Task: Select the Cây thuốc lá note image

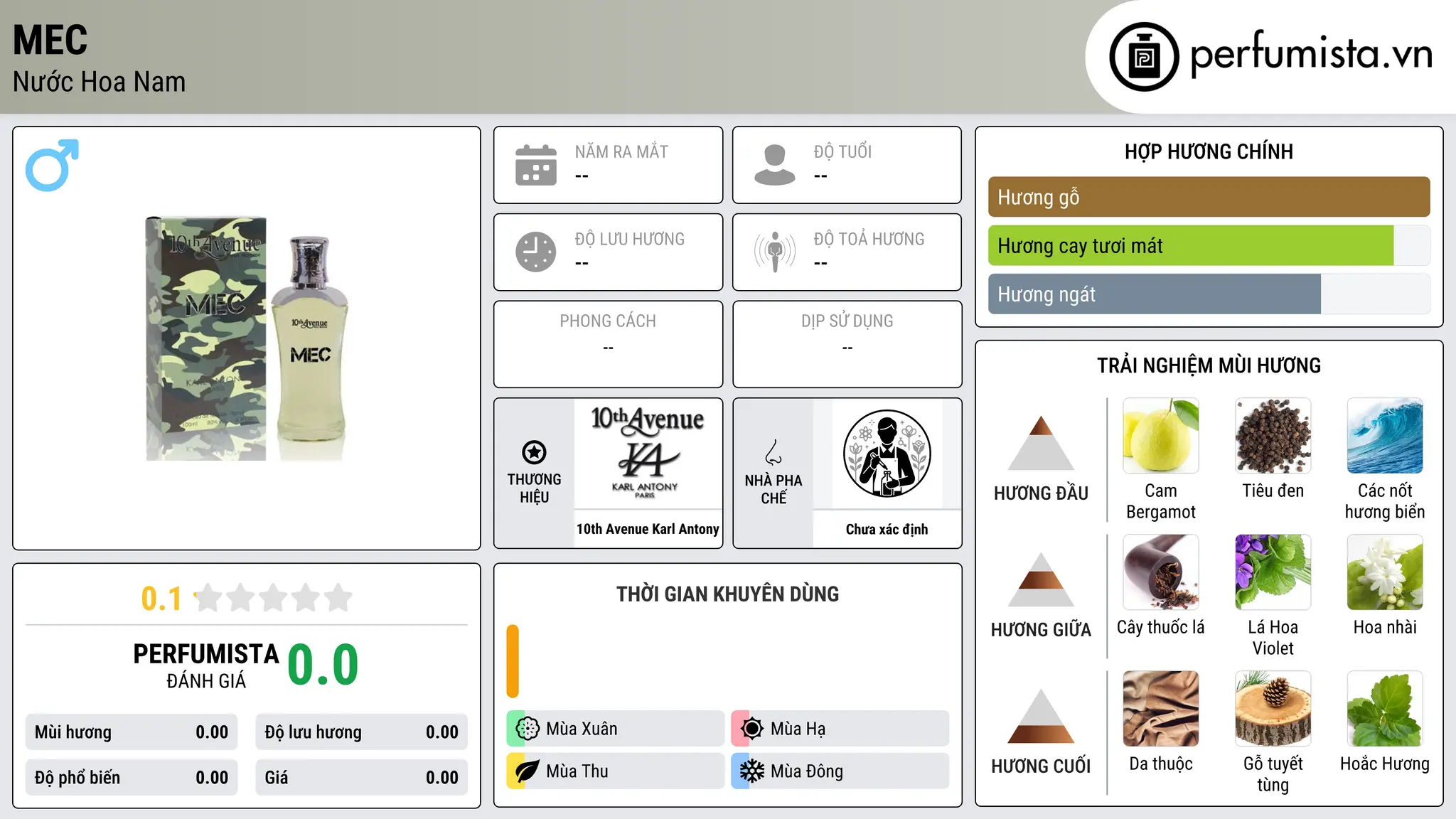Action: tap(1161, 572)
